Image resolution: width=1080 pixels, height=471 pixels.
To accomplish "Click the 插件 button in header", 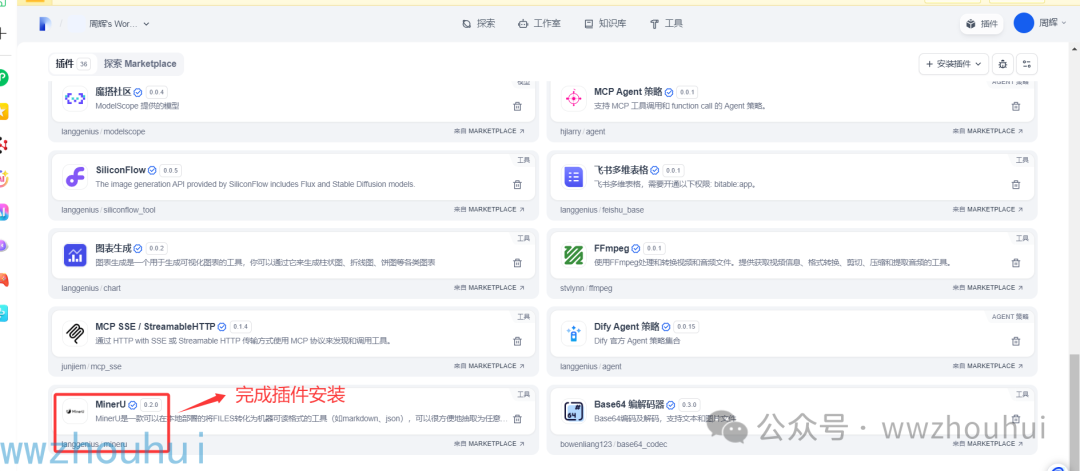I will (x=981, y=23).
